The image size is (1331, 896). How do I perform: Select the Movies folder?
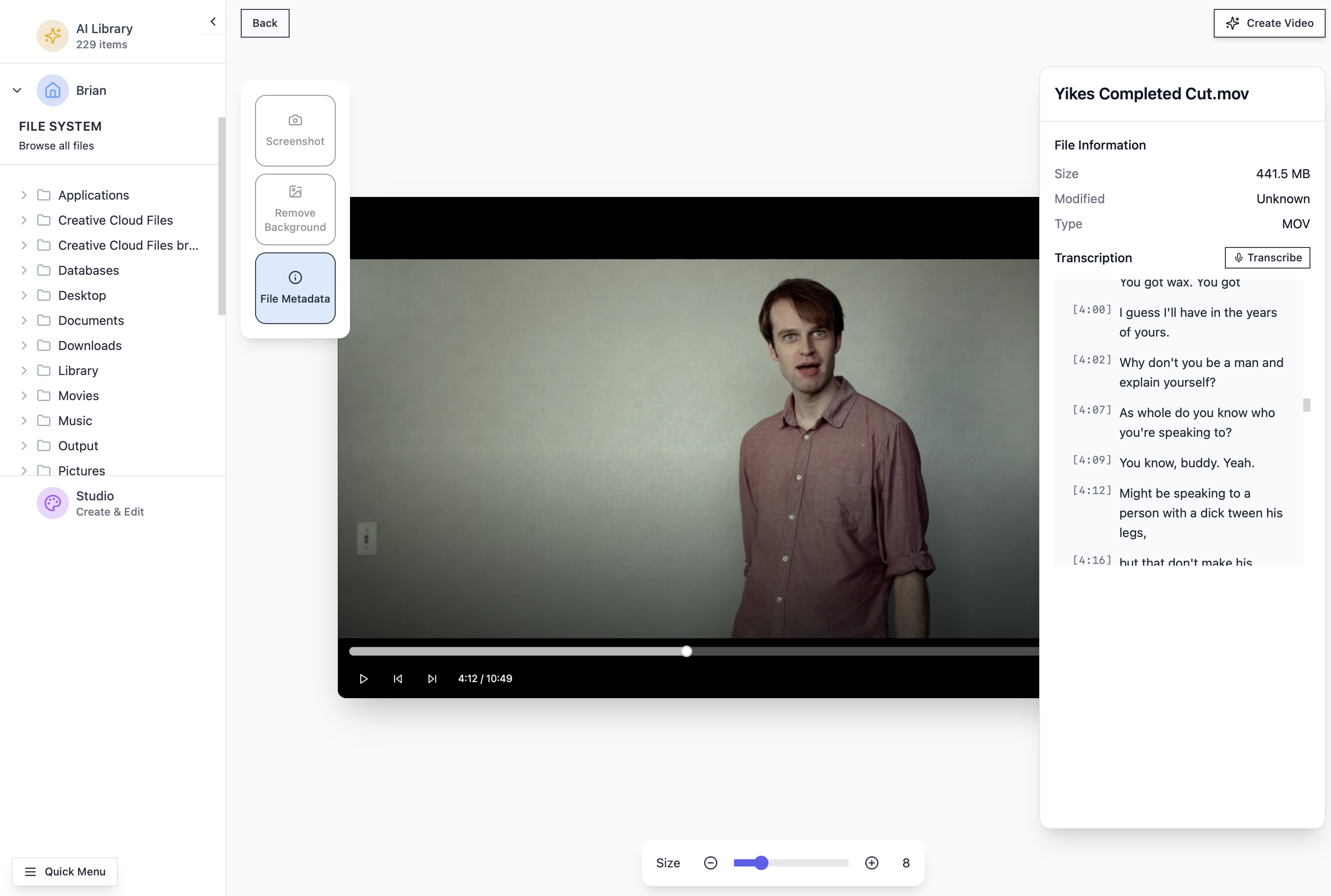pos(78,396)
